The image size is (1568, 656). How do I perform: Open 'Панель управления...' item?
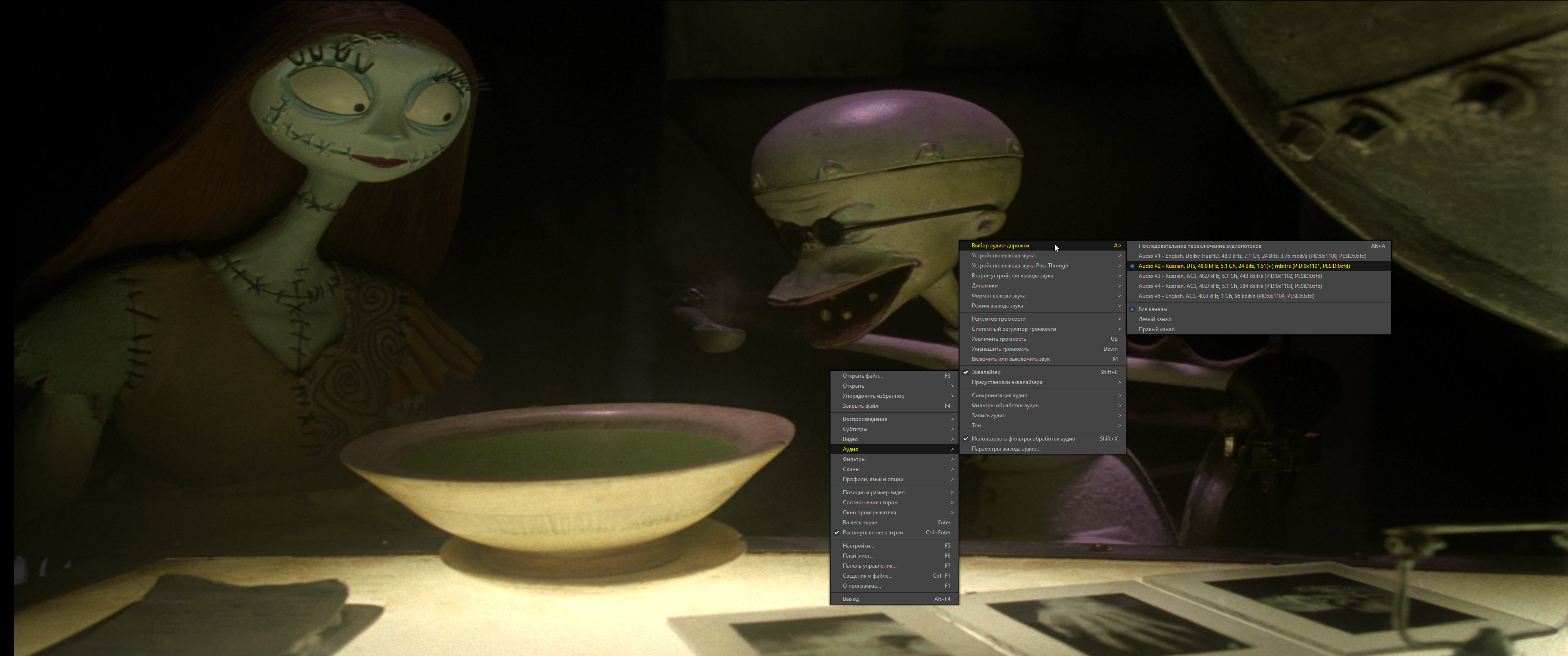(x=894, y=566)
